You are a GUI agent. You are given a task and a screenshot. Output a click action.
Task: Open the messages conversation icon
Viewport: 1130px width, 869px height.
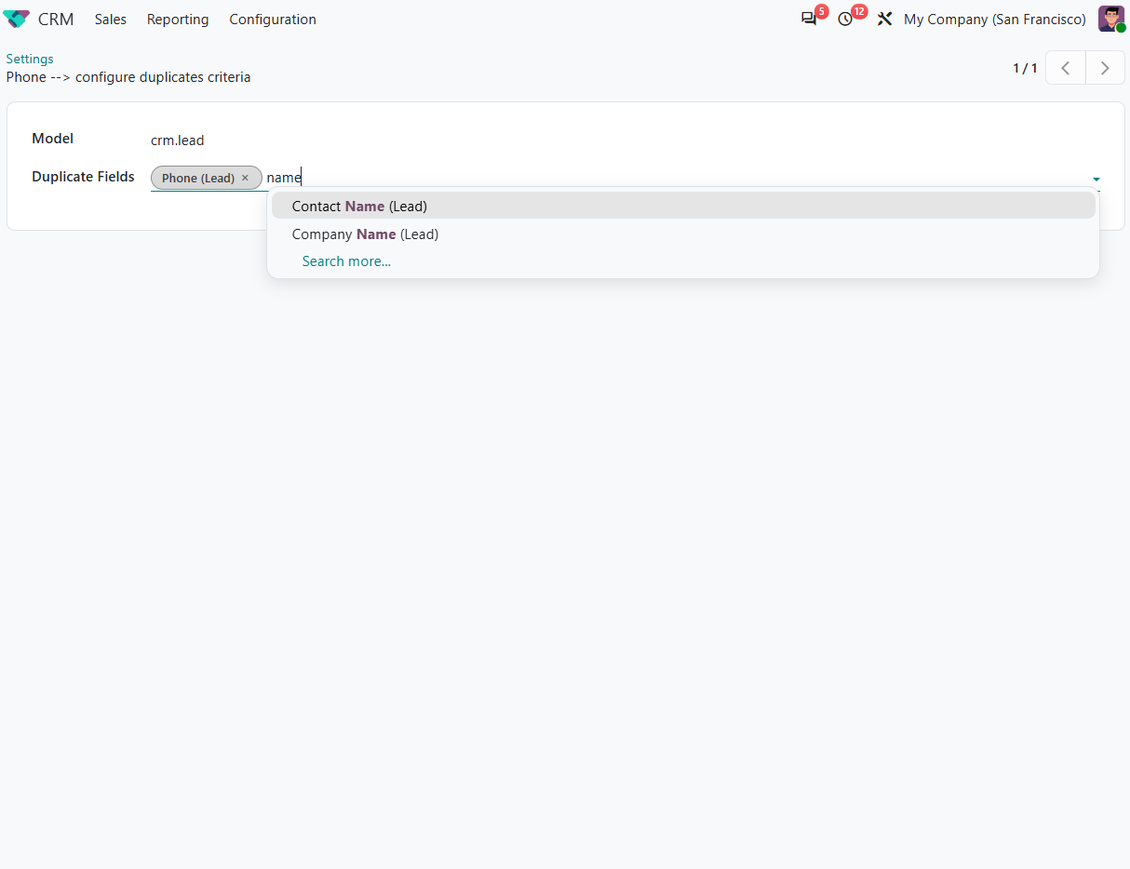coord(809,19)
